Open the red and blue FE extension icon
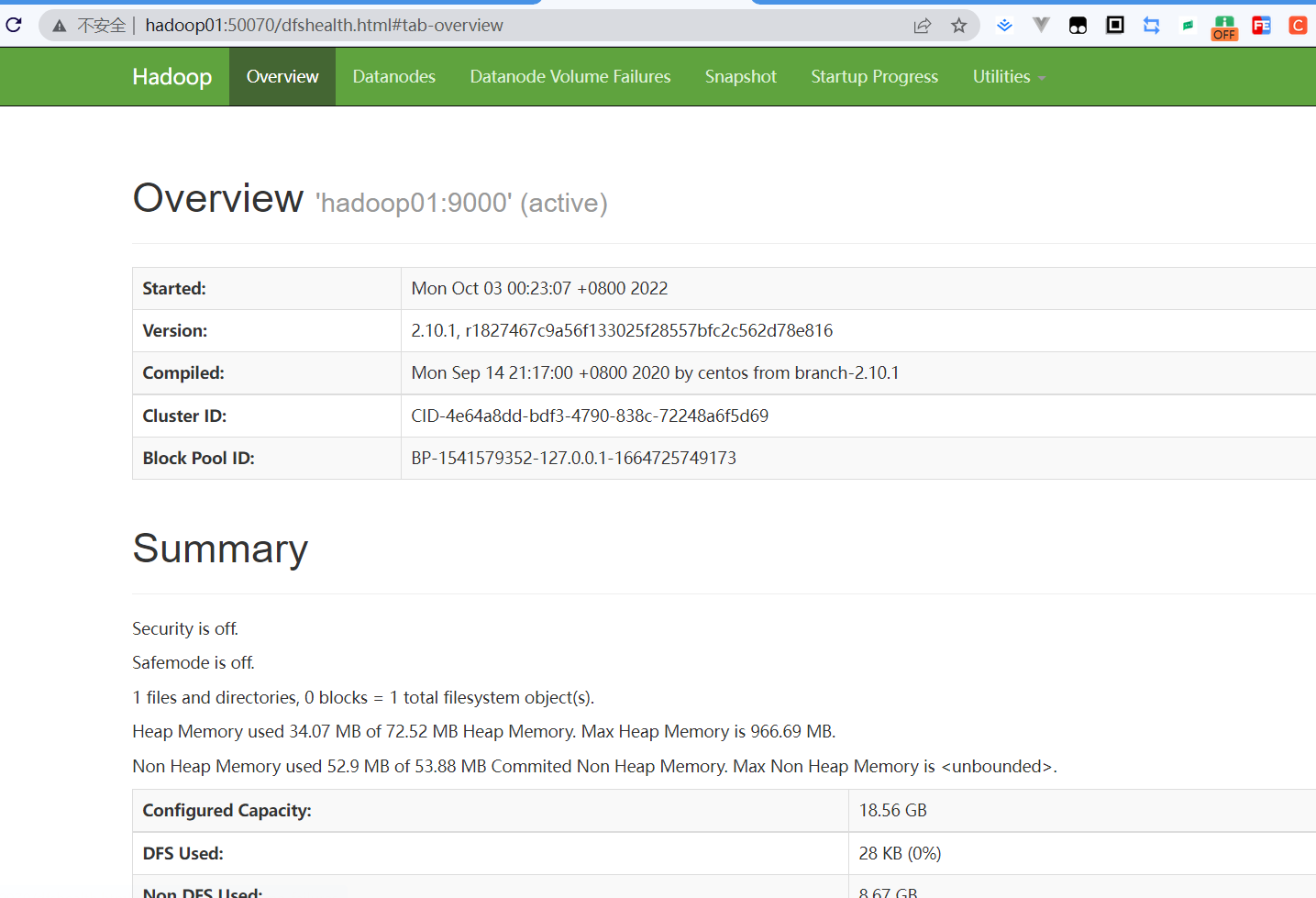The image size is (1316, 898). (1261, 26)
